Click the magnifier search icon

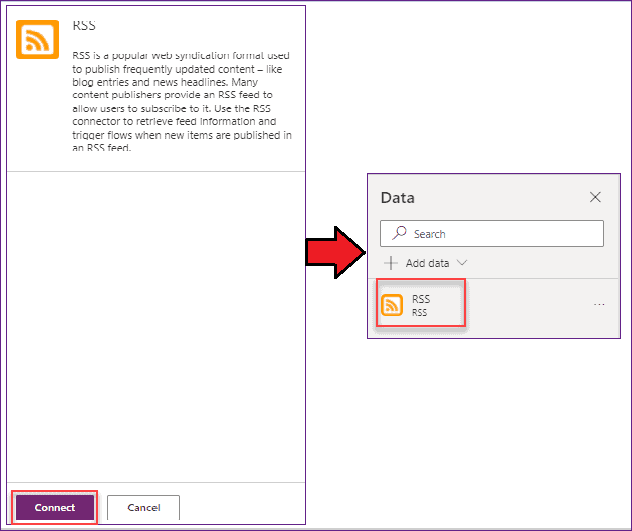click(x=399, y=233)
